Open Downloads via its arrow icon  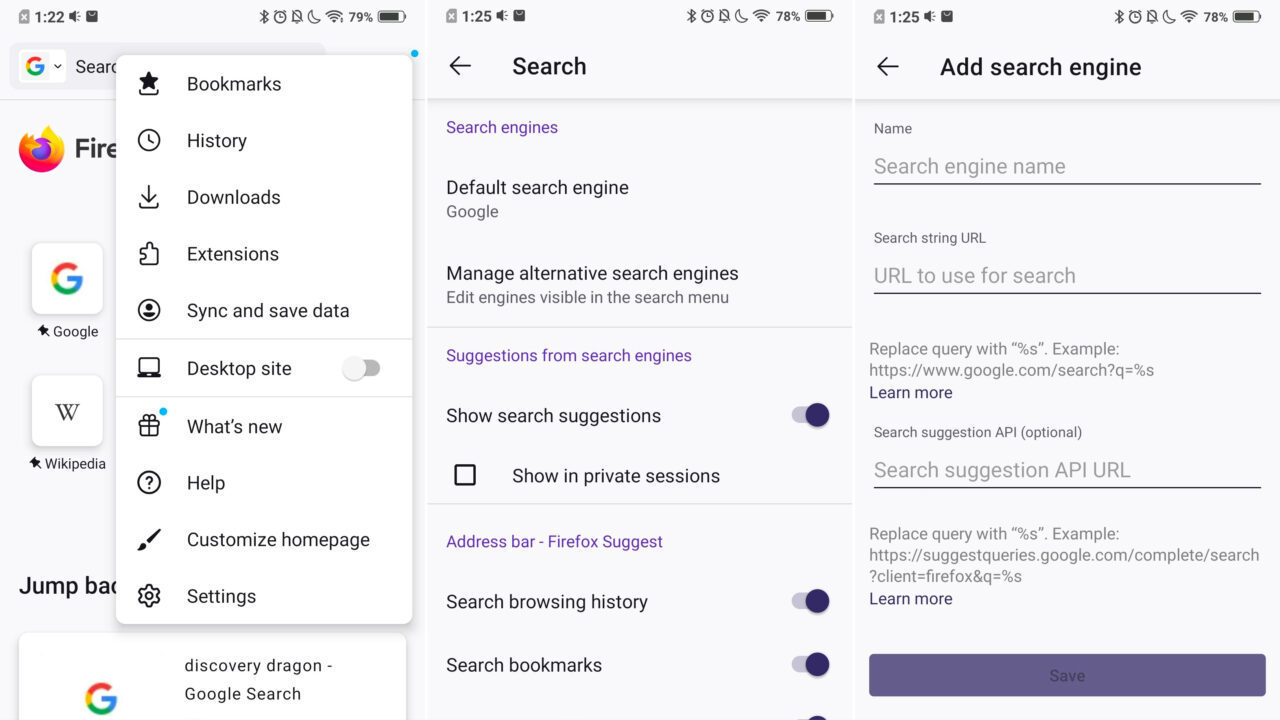(x=148, y=197)
